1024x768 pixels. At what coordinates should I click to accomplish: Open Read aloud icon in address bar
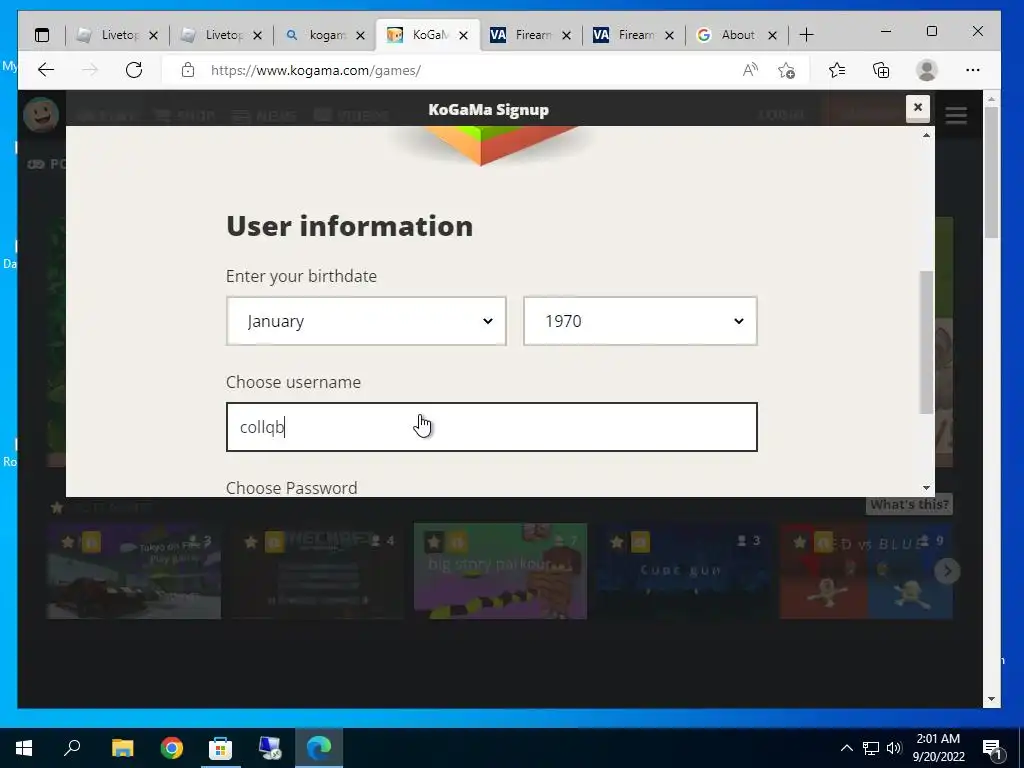750,70
